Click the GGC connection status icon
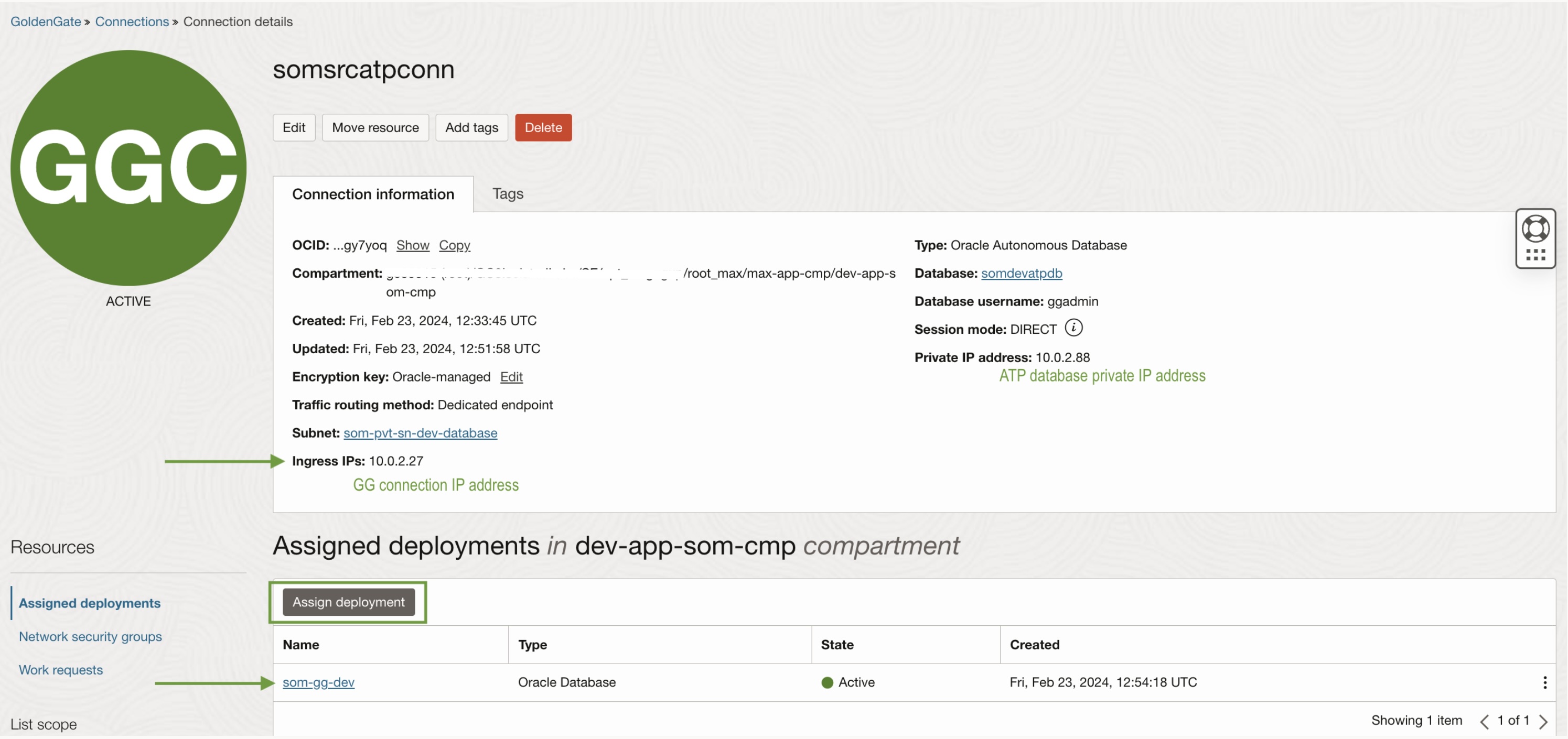The height and width of the screenshot is (739, 1568). [128, 168]
